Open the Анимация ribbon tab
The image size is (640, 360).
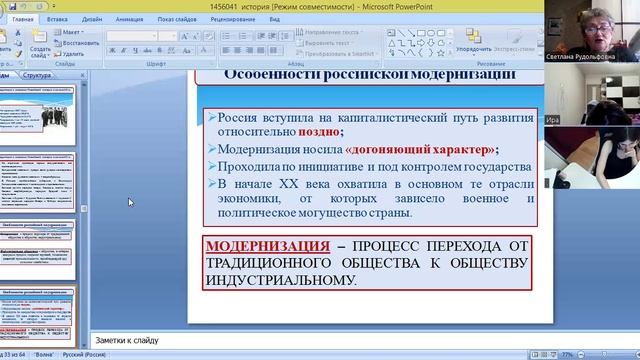pyautogui.click(x=129, y=19)
